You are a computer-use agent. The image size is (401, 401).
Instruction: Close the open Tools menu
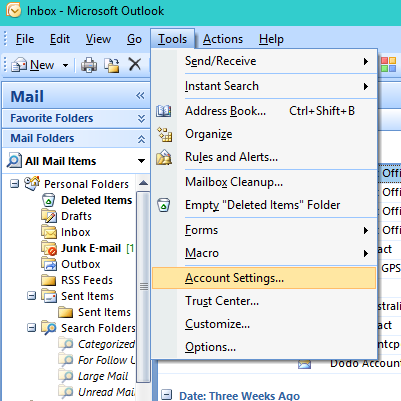pyautogui.click(x=172, y=39)
